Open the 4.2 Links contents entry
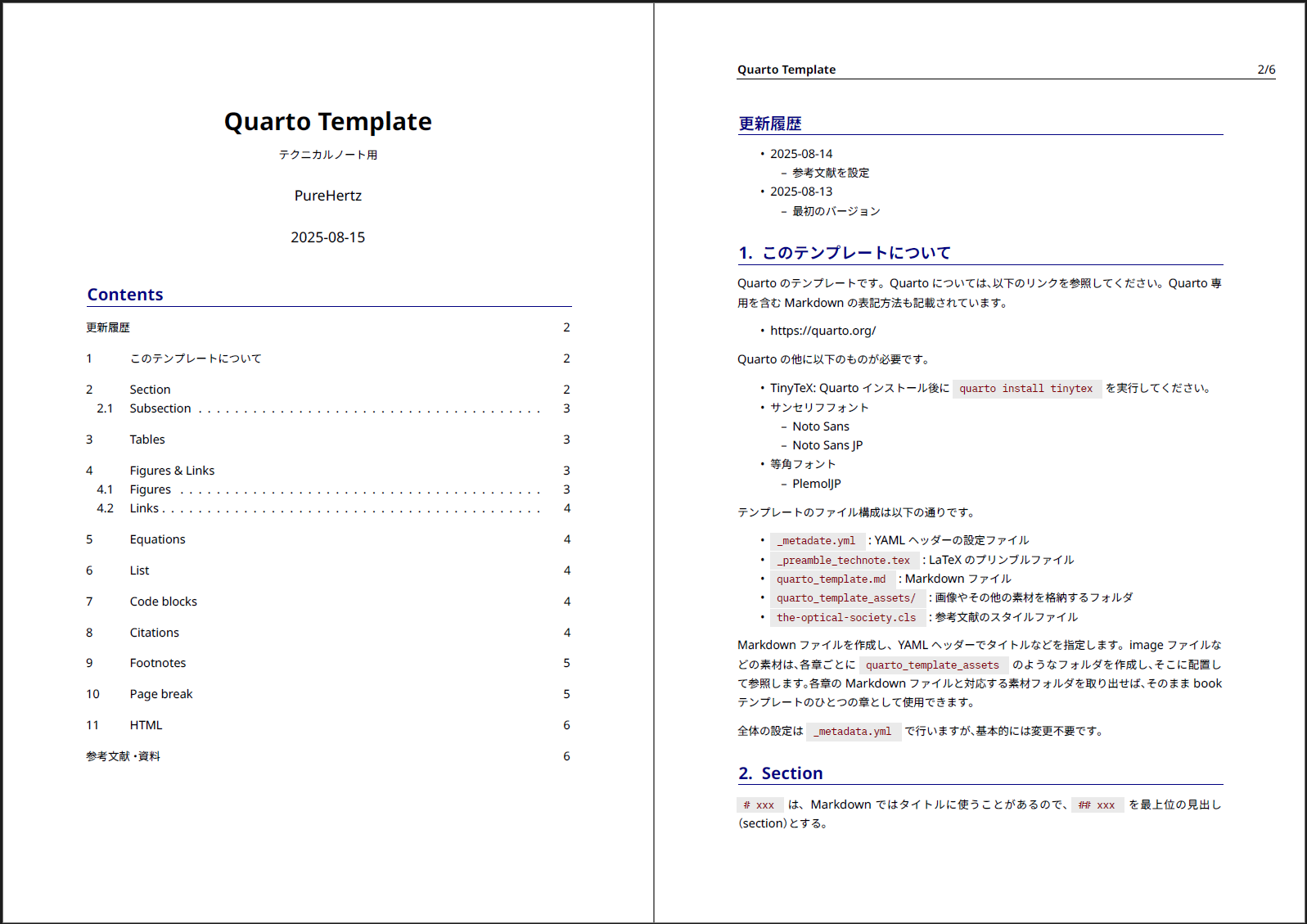This screenshot has height=924, width=1307. tap(144, 508)
